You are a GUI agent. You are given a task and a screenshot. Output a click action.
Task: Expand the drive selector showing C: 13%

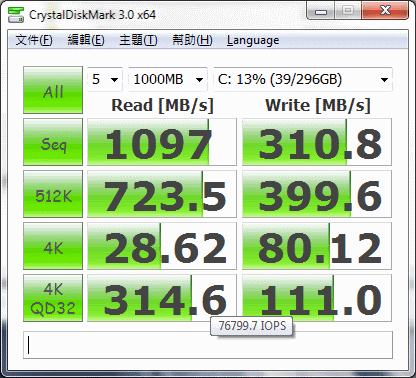point(303,79)
